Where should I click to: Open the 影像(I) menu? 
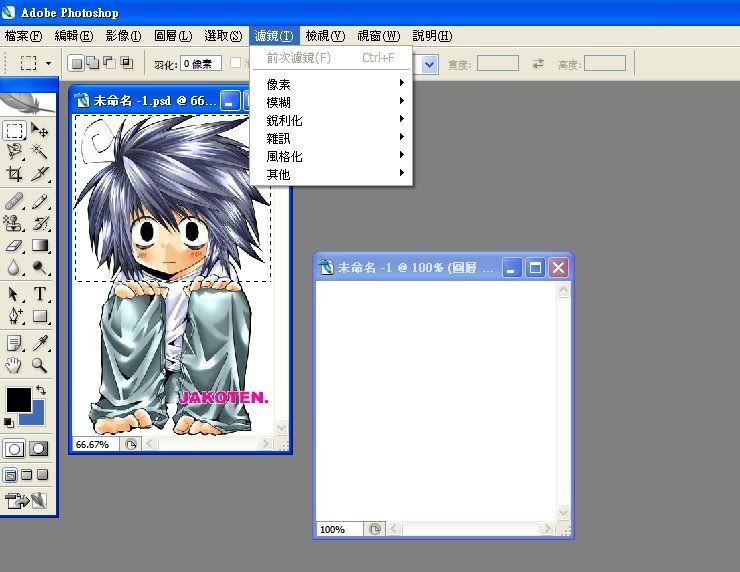[x=124, y=36]
